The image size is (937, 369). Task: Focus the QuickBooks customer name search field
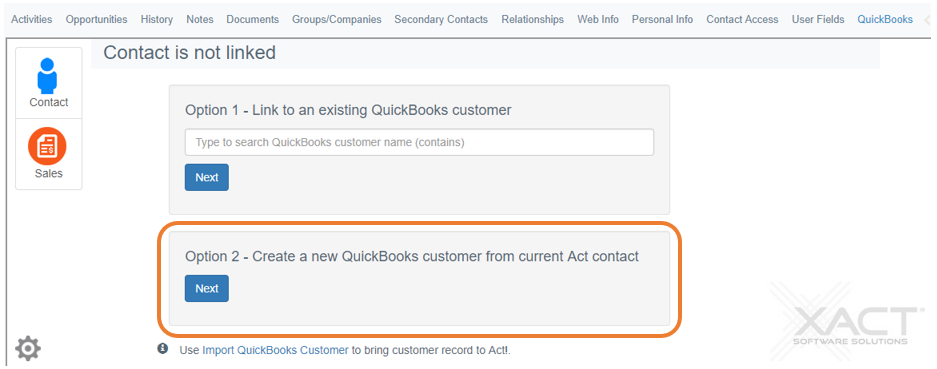tap(419, 142)
